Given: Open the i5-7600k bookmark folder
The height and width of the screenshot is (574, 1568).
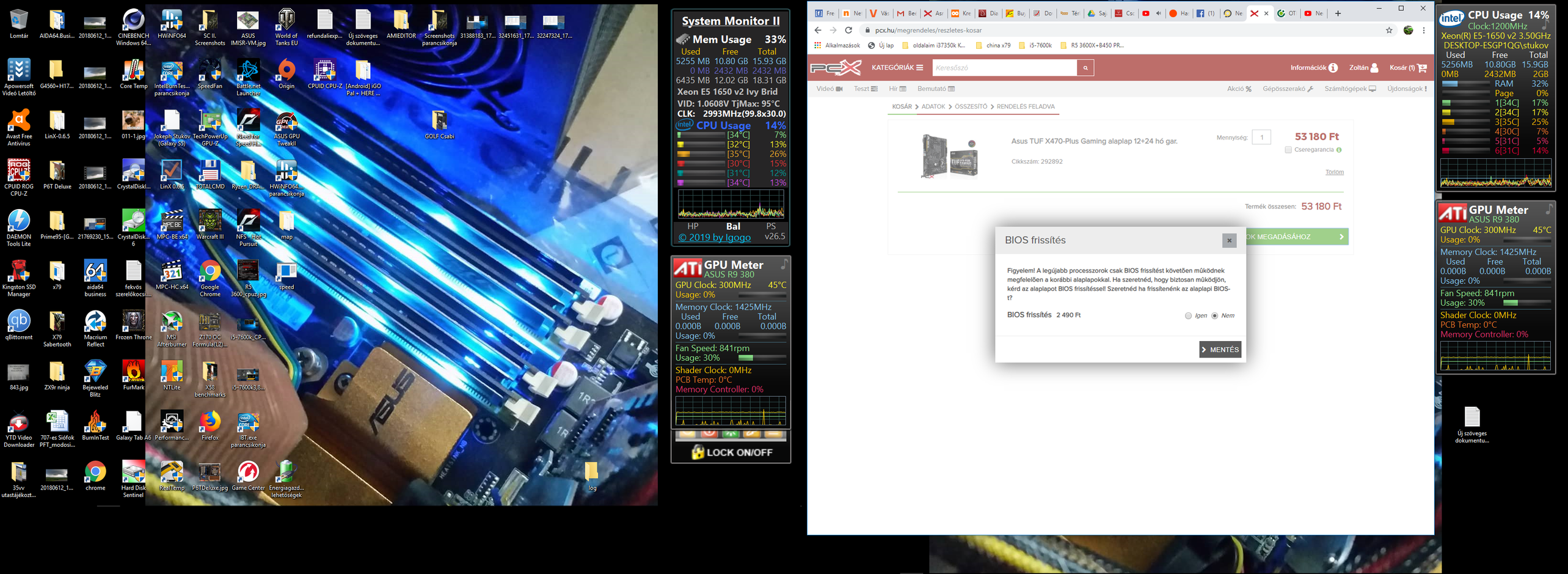Looking at the screenshot, I should tap(1035, 46).
